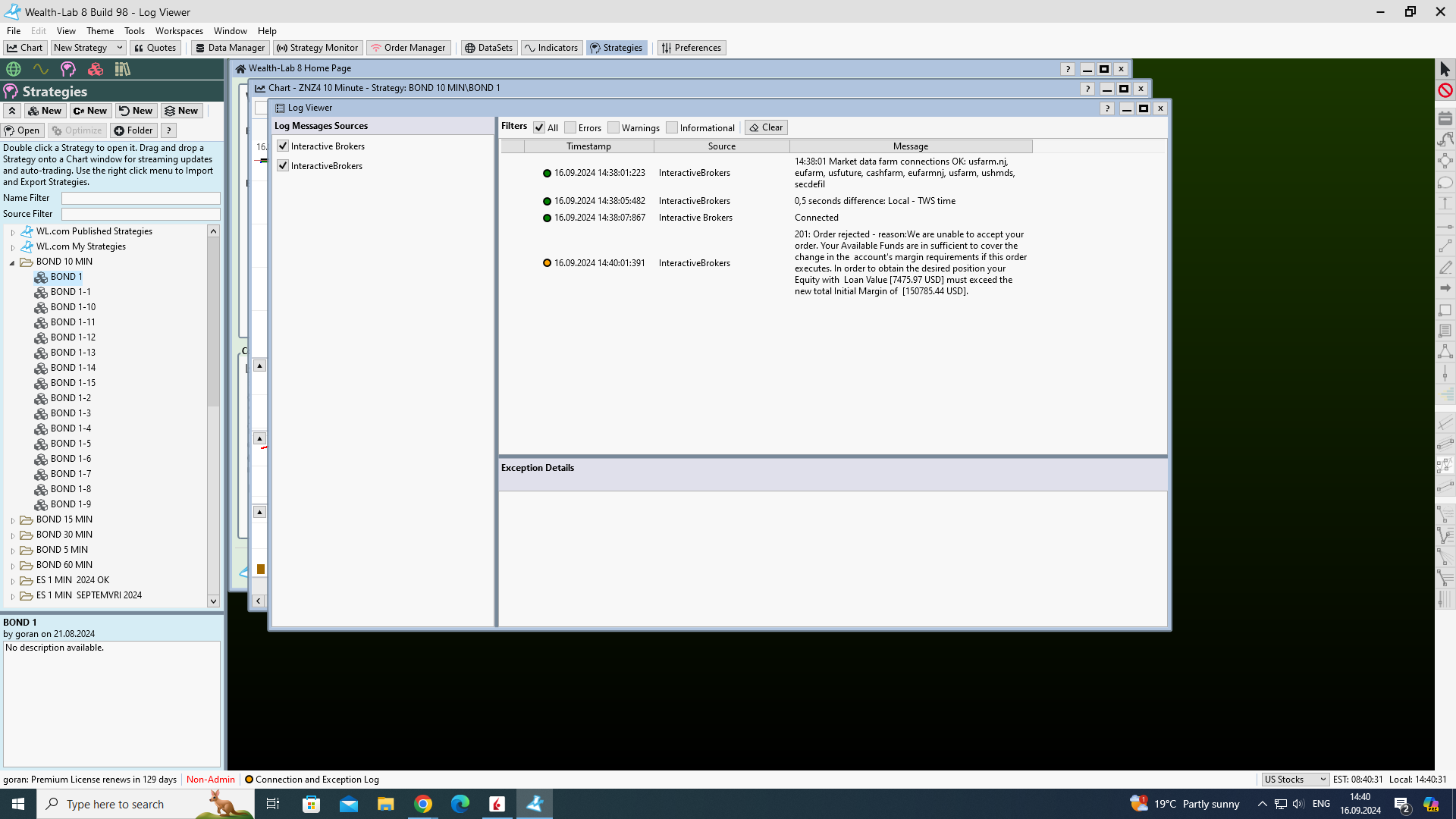Enable the Warnings filter checkbox
Screen dimensions: 1456x819
pos(613,128)
